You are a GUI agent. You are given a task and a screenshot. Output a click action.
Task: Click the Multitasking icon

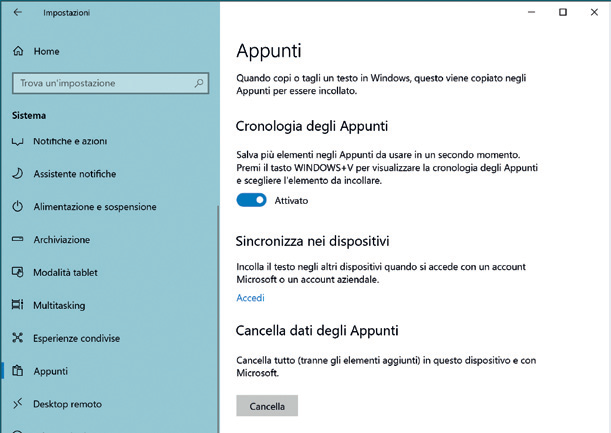18,305
